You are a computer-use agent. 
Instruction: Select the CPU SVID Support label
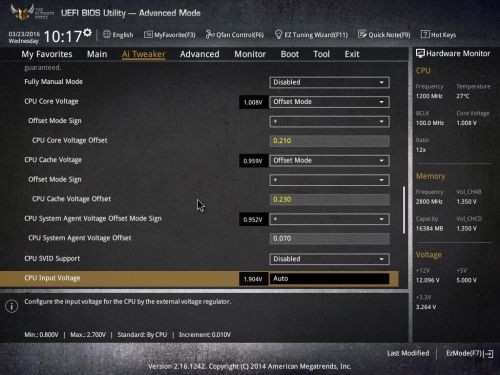pos(52,259)
